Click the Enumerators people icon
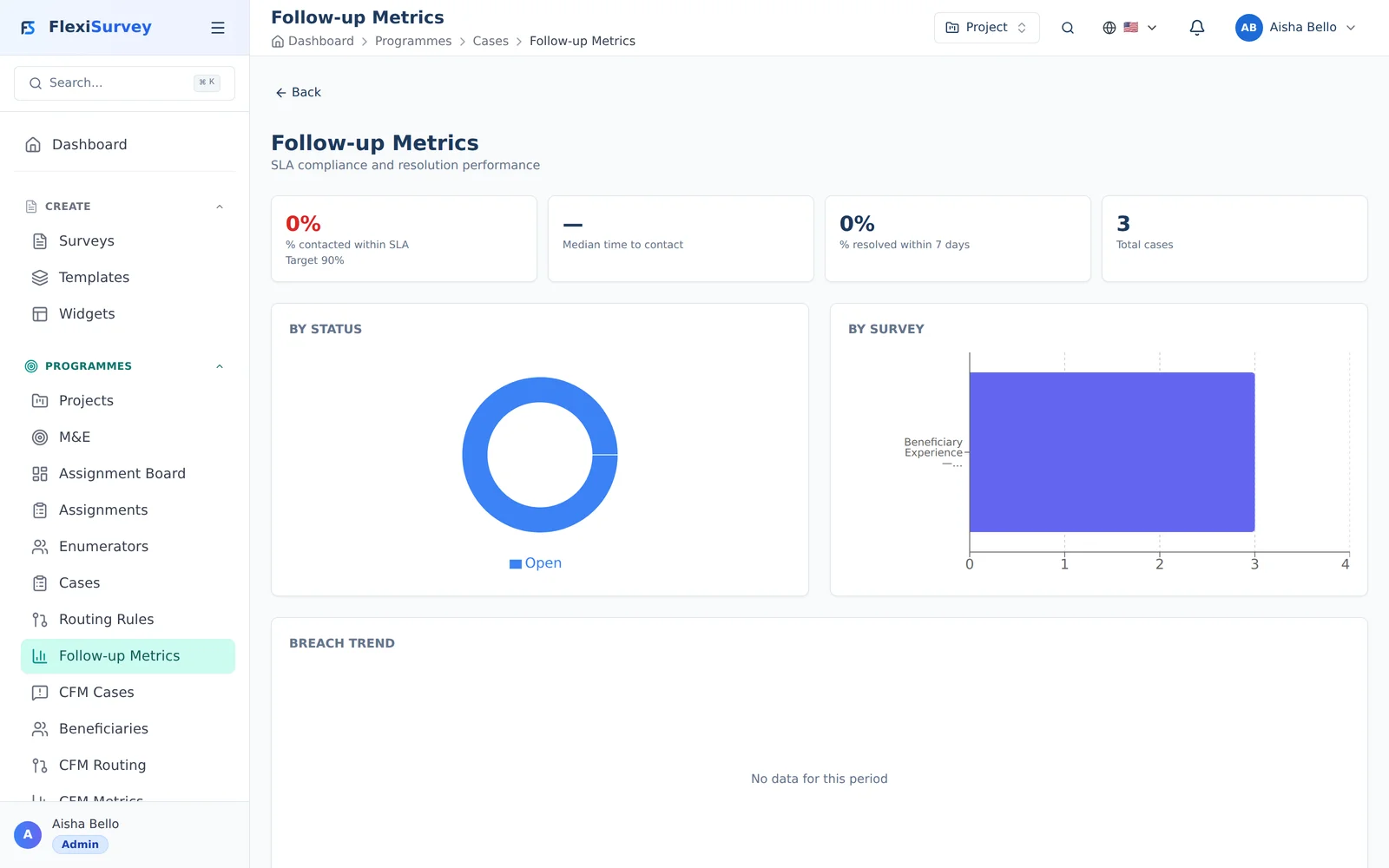Viewport: 1389px width, 868px height. coord(40,547)
